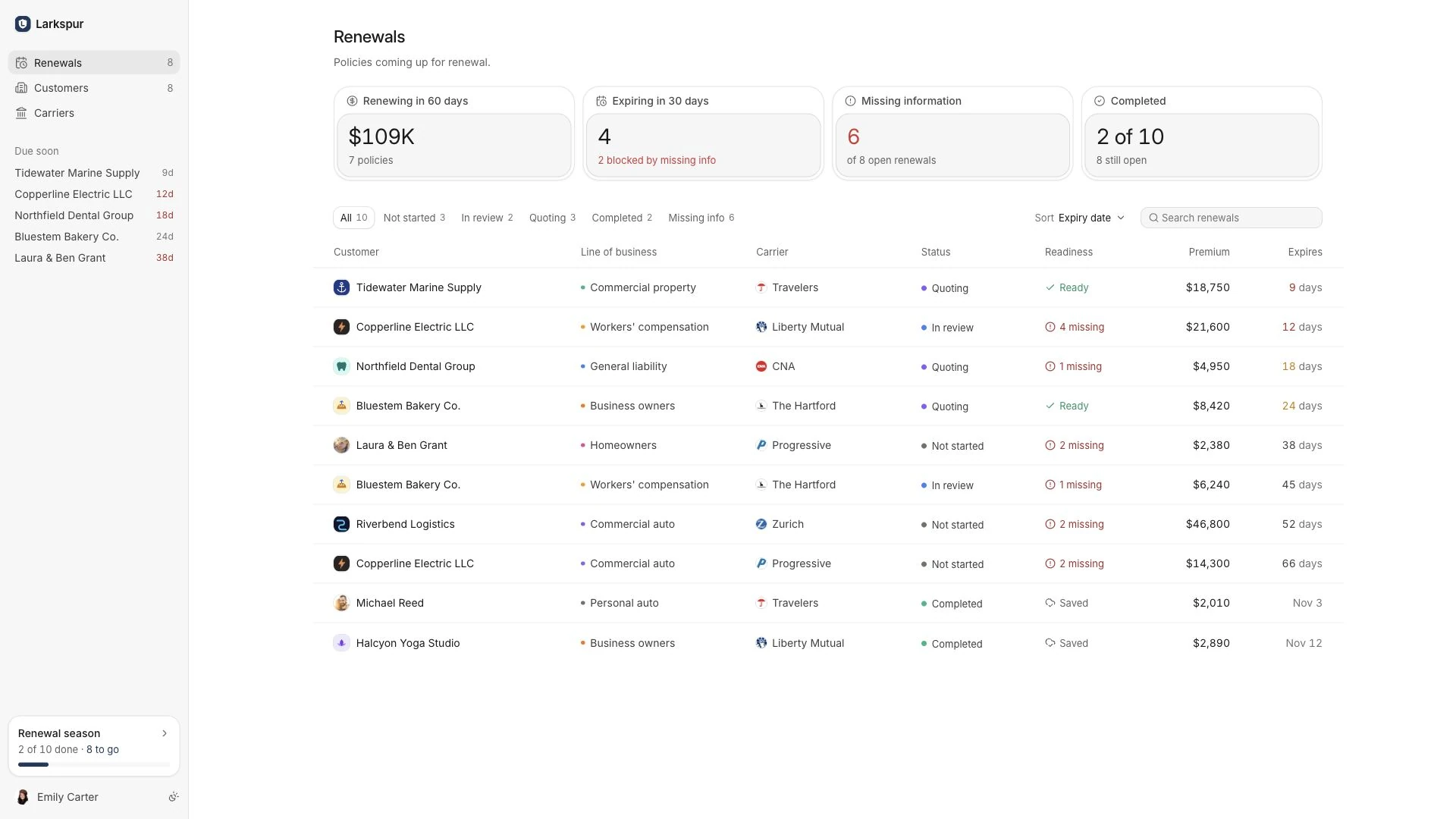This screenshot has height=819, width=1456.
Task: Click the 4 missing readiness badge
Action: point(1075,327)
